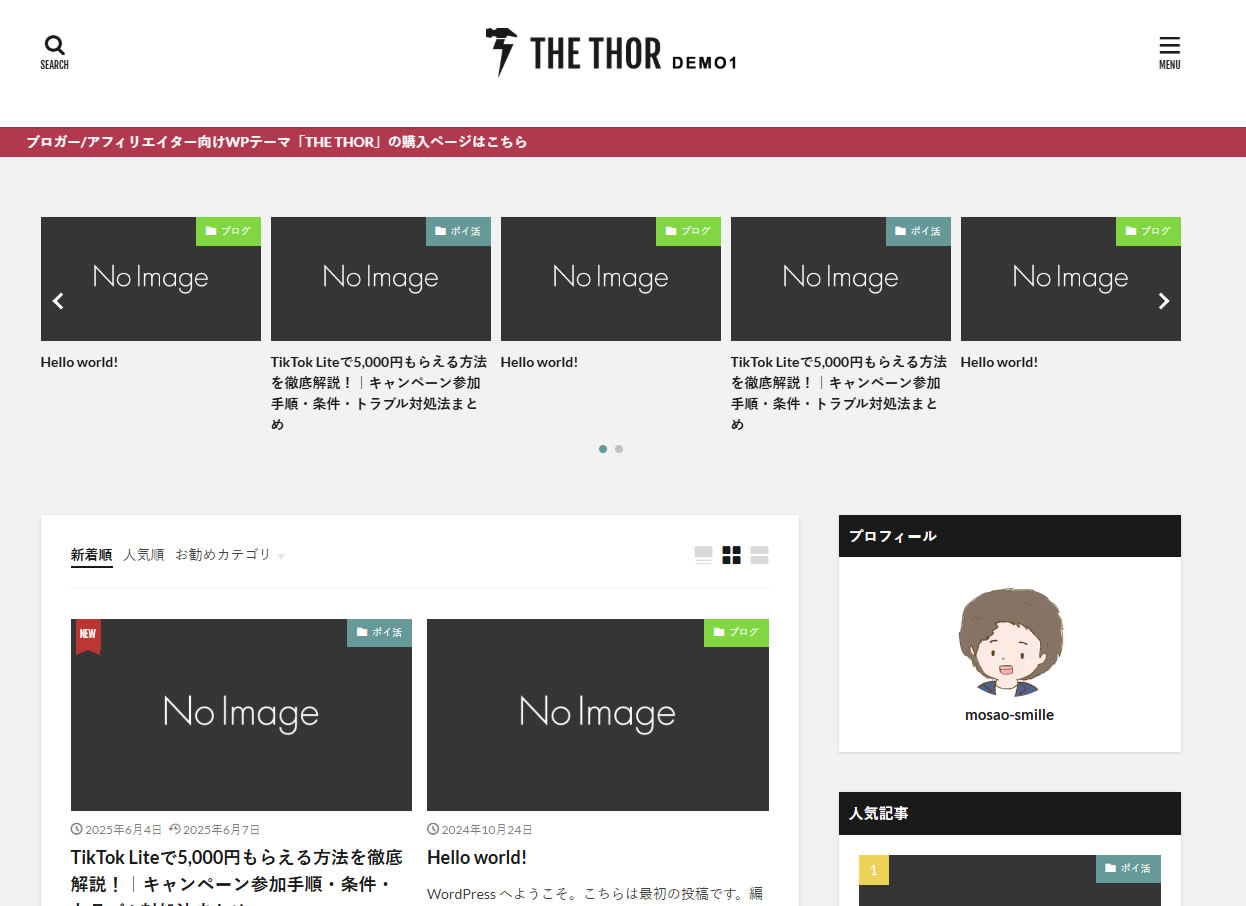Select the 人気順 sort tab
This screenshot has width=1246, height=906.
point(143,555)
